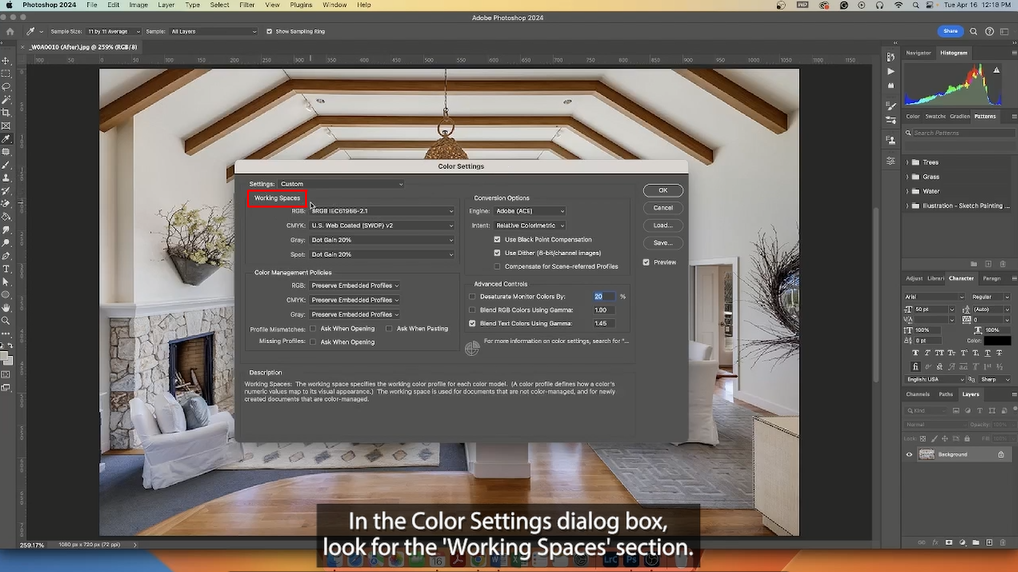Select the Zoom tool magnifier
1018x572 pixels.
tap(6, 321)
